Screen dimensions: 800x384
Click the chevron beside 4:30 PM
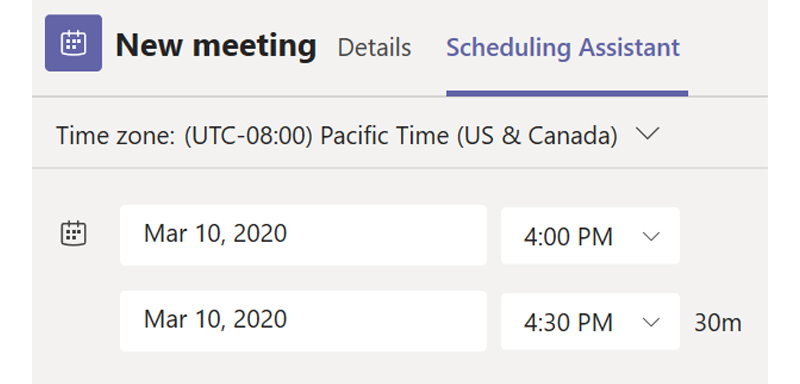click(x=652, y=322)
